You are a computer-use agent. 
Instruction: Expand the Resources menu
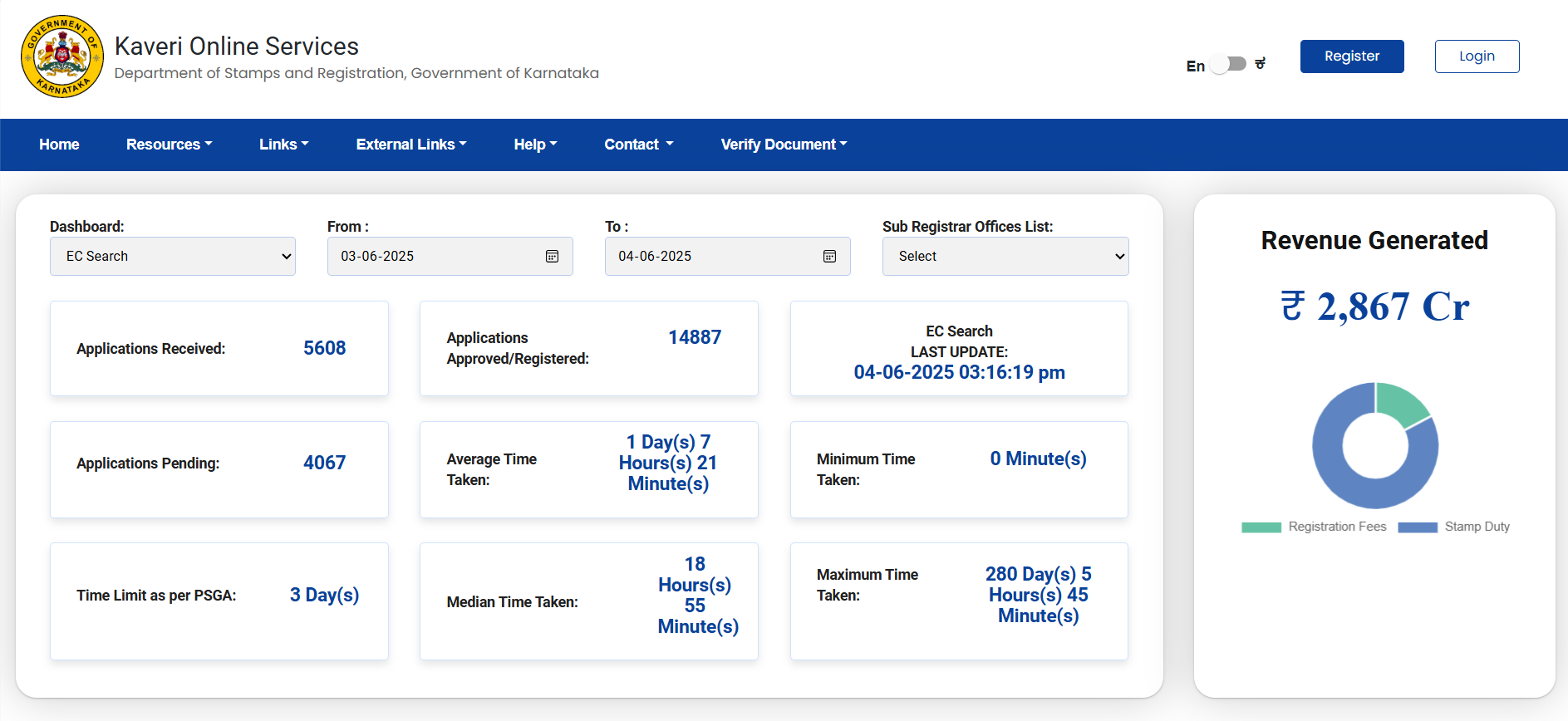(170, 145)
